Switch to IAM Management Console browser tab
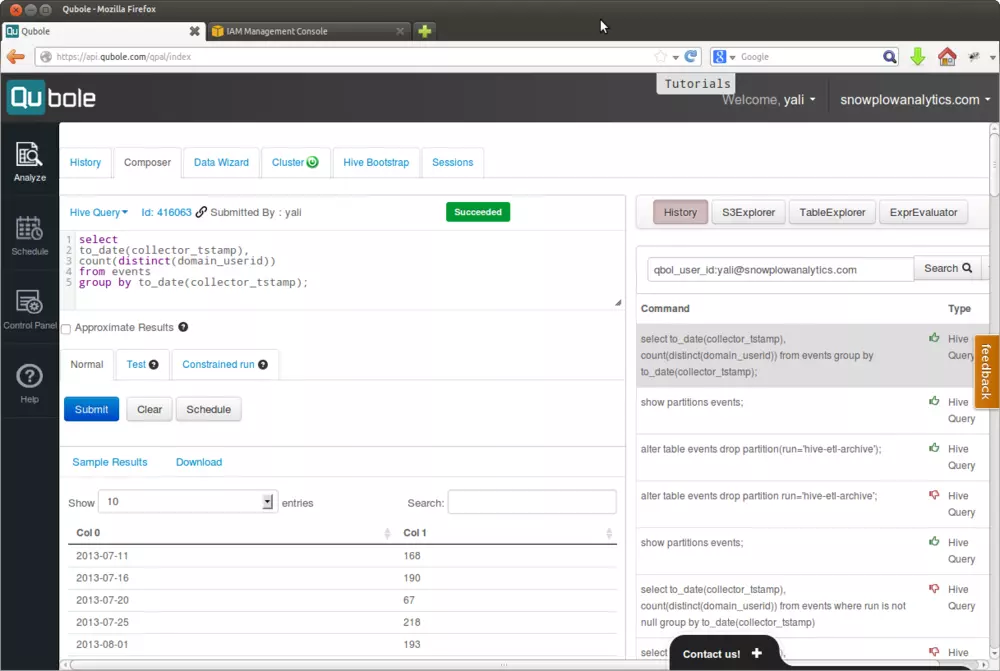 (x=307, y=31)
